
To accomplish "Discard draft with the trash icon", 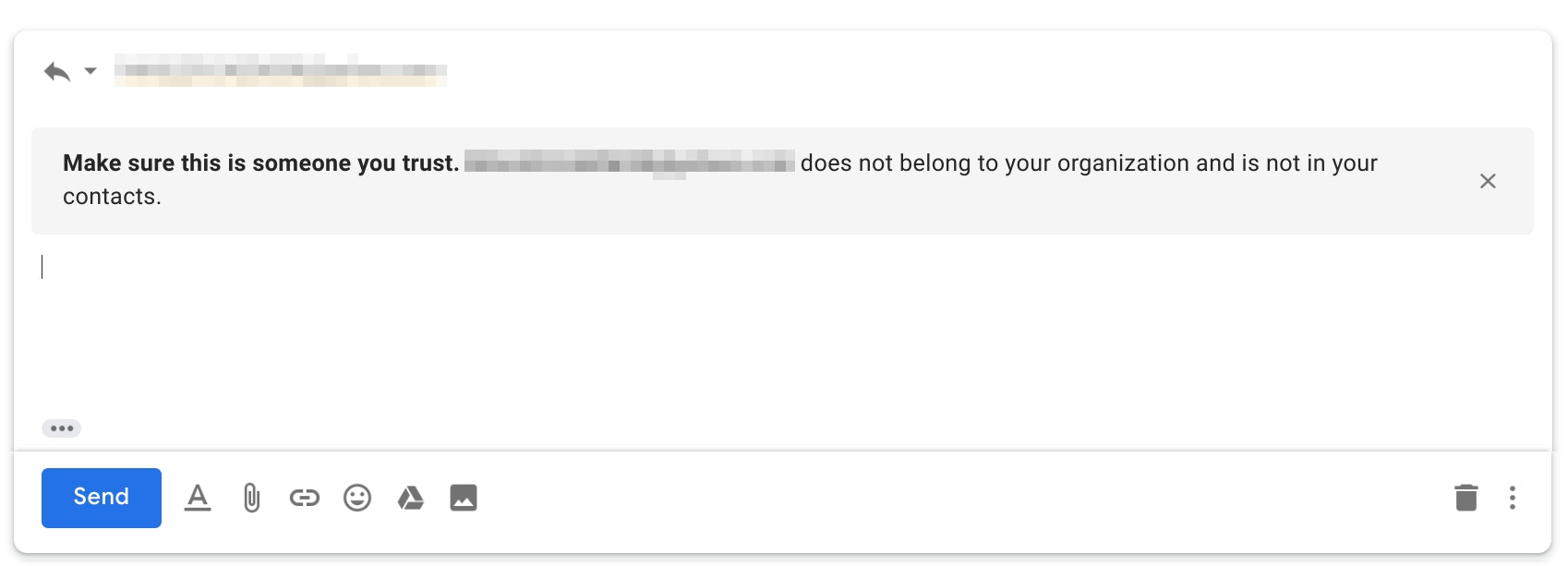I will click(1466, 498).
